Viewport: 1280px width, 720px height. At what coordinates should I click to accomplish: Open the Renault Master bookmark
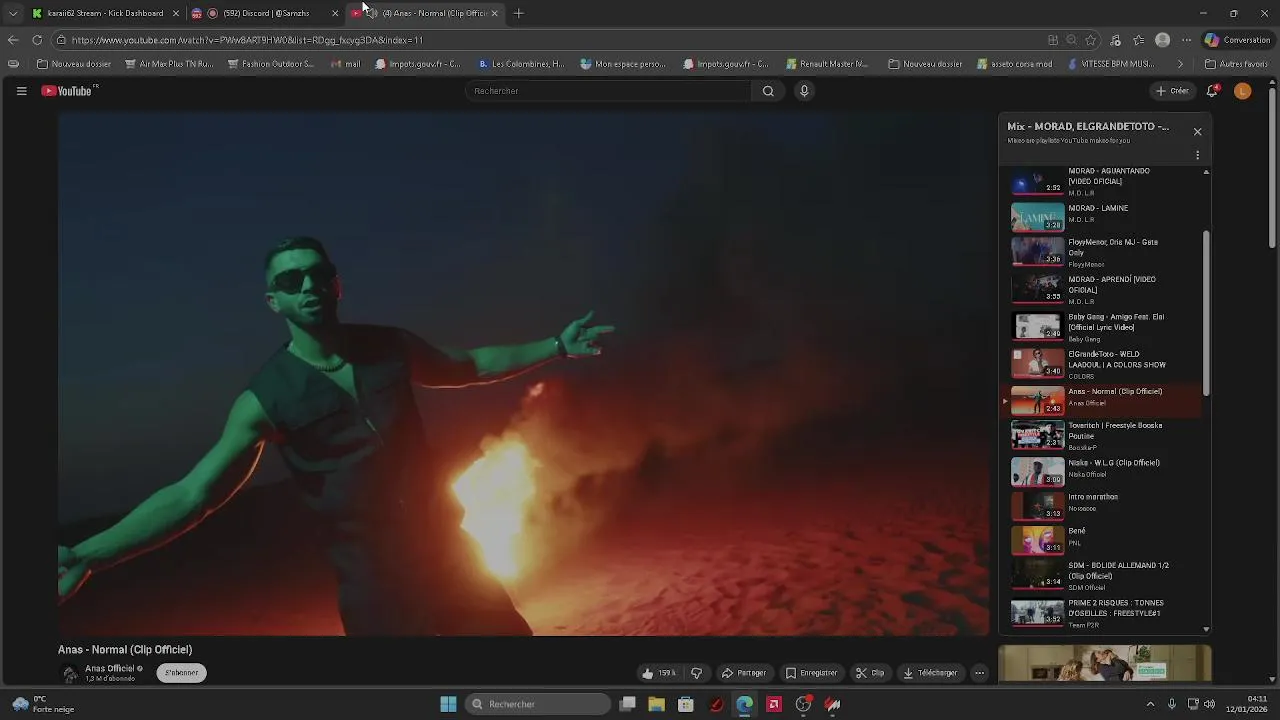[827, 64]
